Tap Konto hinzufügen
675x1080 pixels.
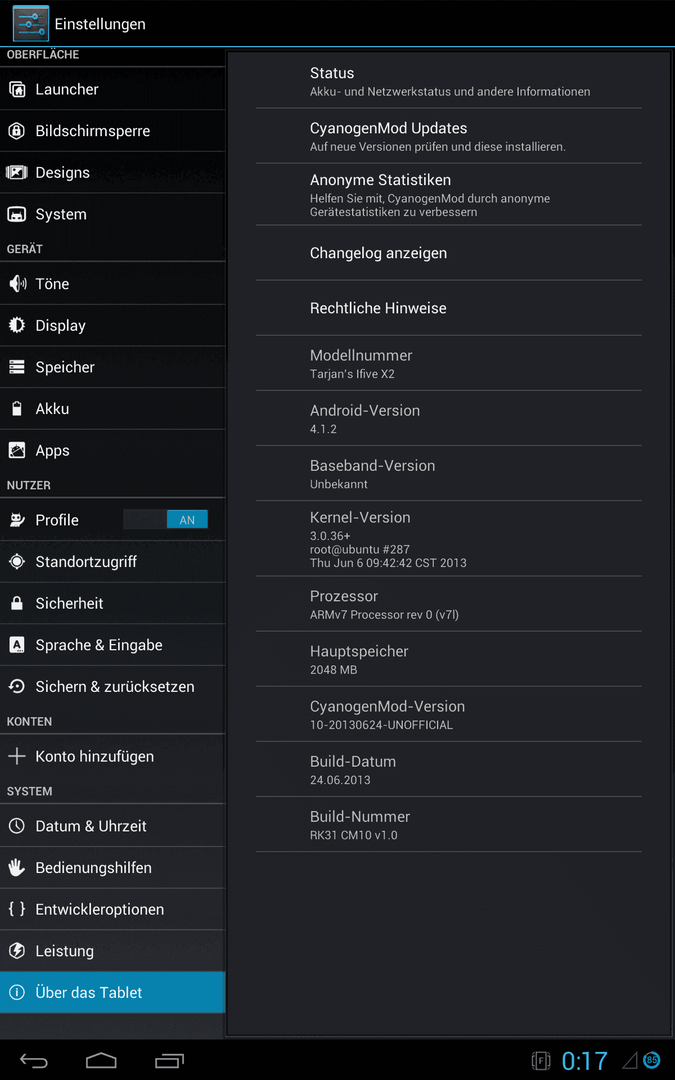tap(112, 756)
